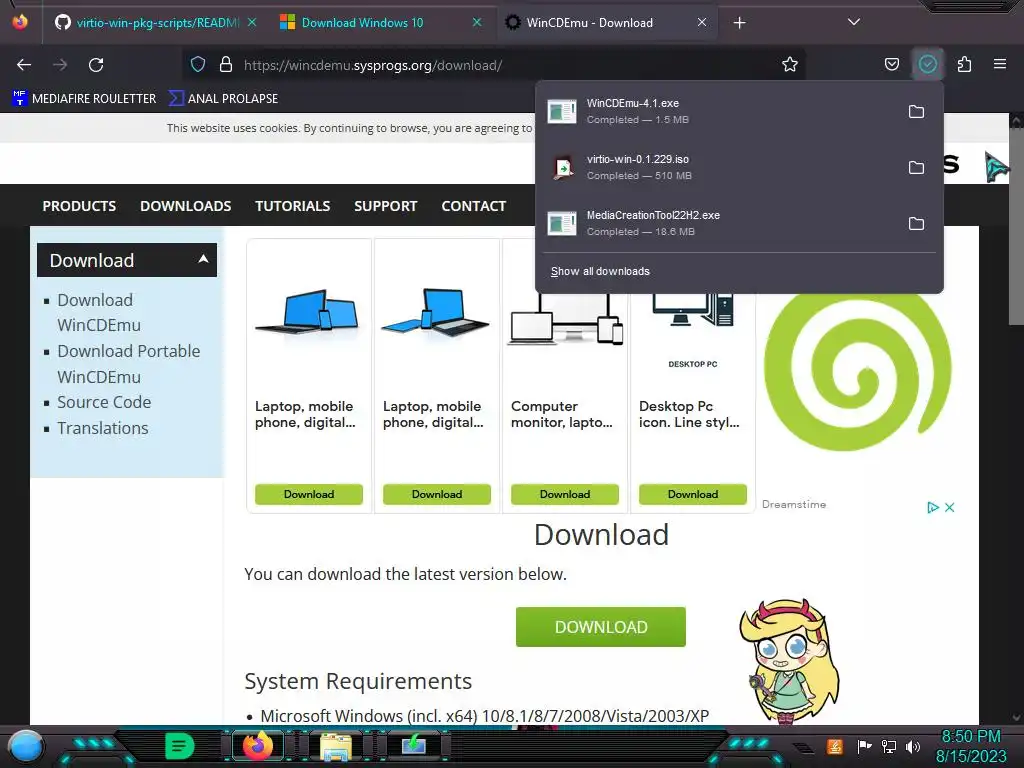Open containing folder for WinCDEmu-4.1.exe
The image size is (1024, 768).
click(916, 112)
